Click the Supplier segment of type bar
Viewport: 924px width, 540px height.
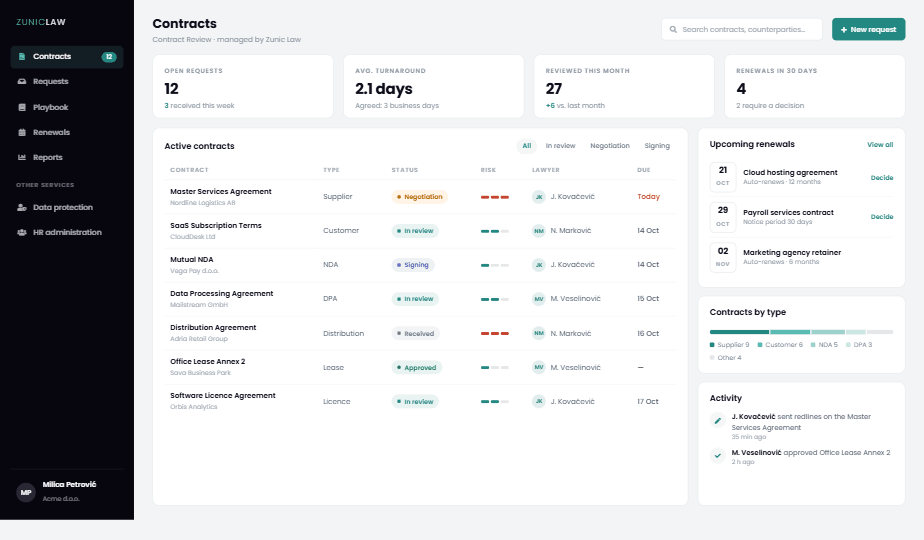(740, 332)
